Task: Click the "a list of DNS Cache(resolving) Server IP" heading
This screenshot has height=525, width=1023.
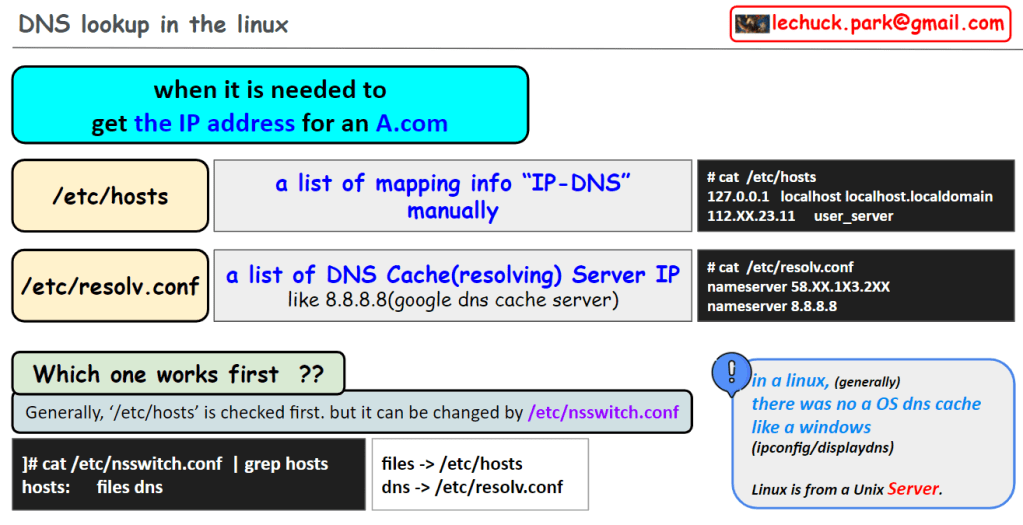Action: pos(453,275)
